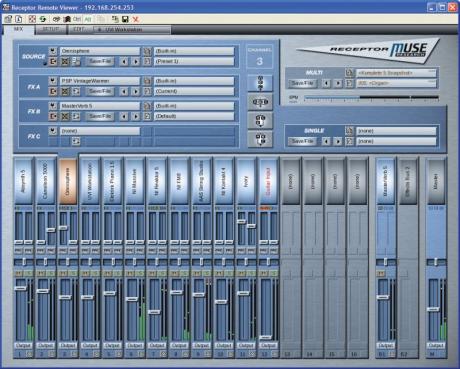460x369 pixels.
Task: Open FX C plugin selection dropdown arrow
Action: click(53, 131)
